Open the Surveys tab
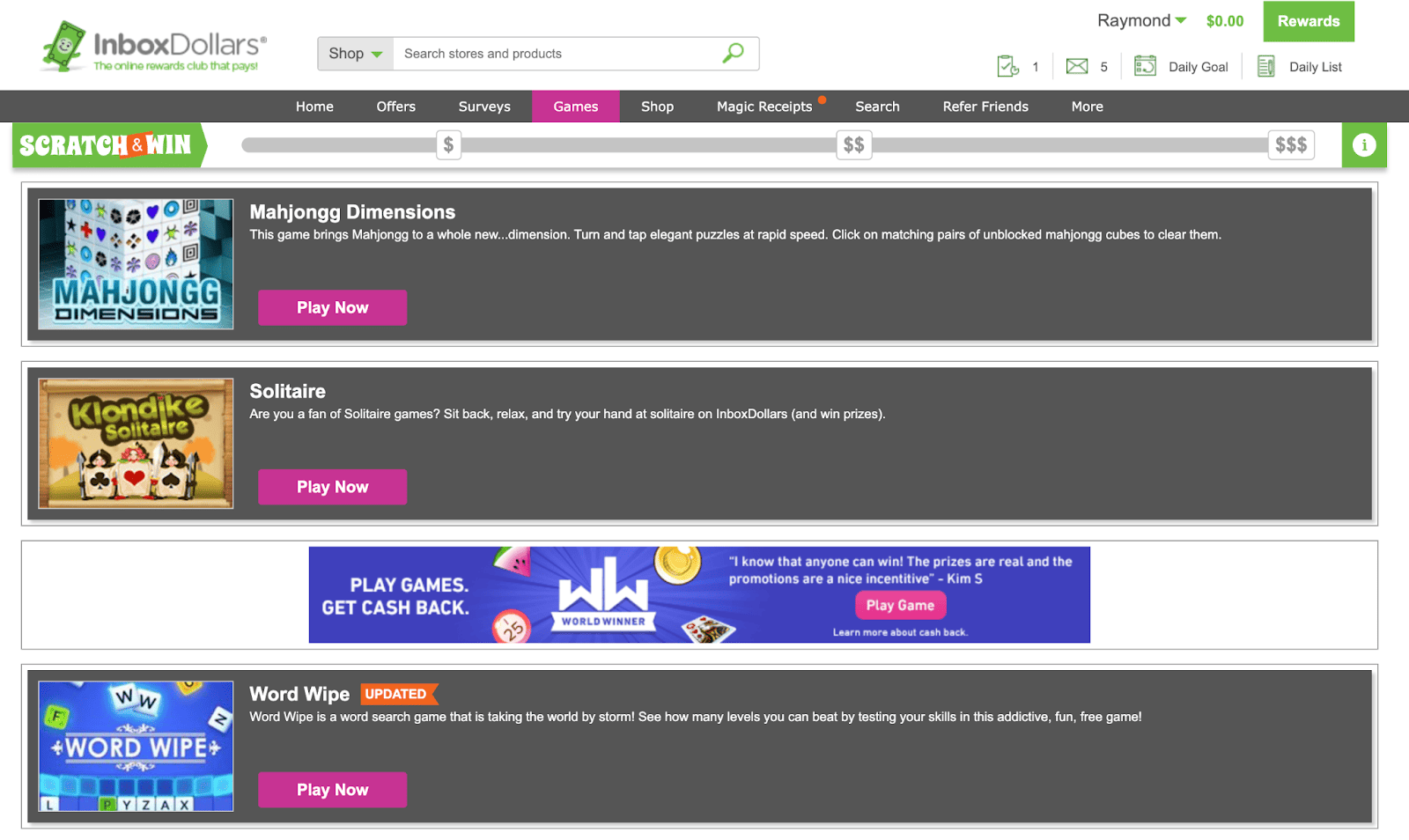 484,107
